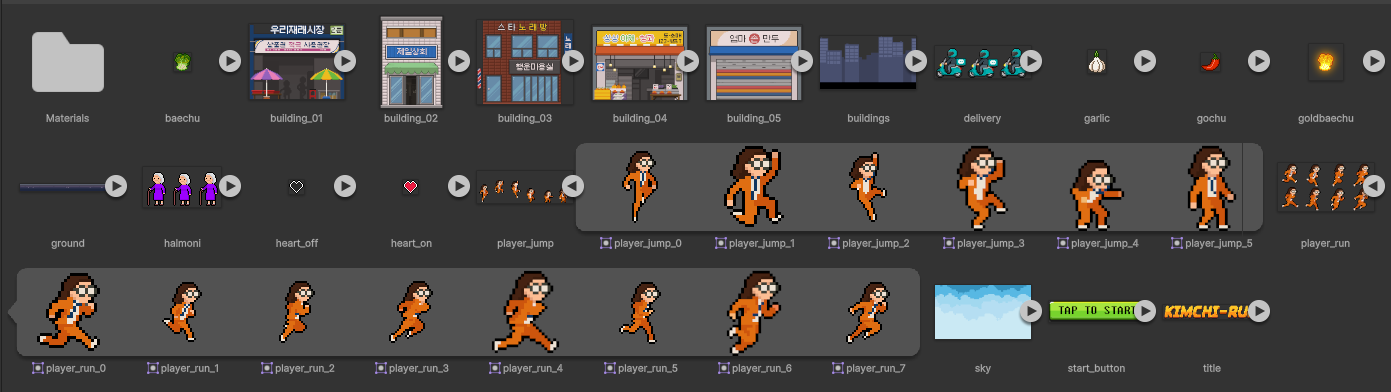Open the Materials folder
This screenshot has width=1391, height=392.
point(68,62)
